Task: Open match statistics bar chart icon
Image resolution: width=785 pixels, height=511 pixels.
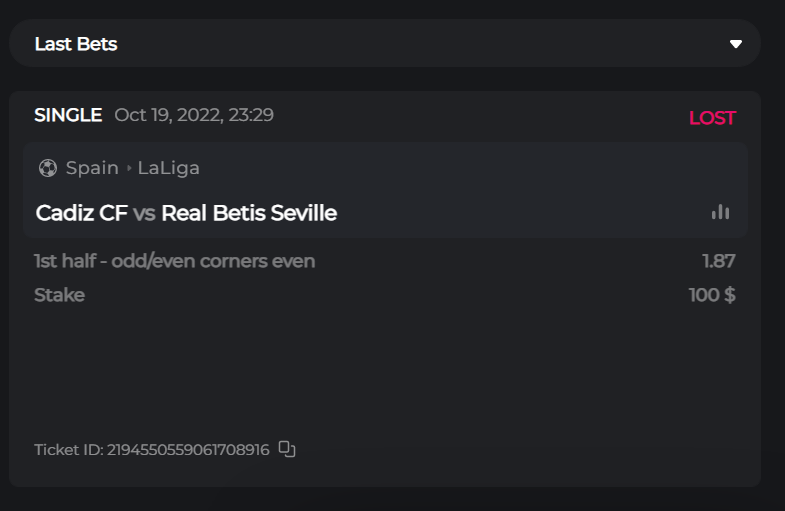Action: 720,212
